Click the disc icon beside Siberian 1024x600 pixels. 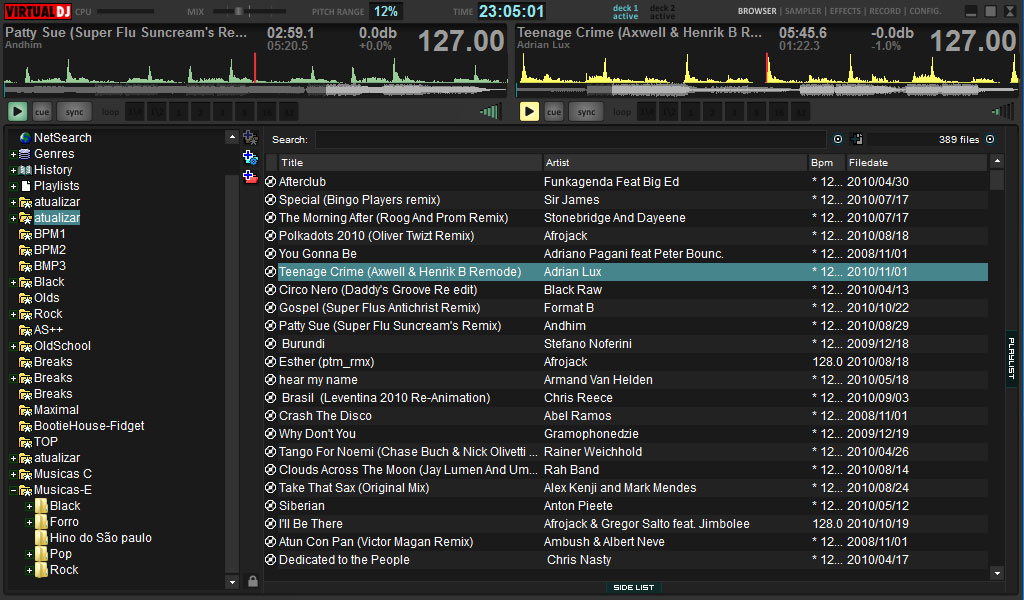coord(270,505)
